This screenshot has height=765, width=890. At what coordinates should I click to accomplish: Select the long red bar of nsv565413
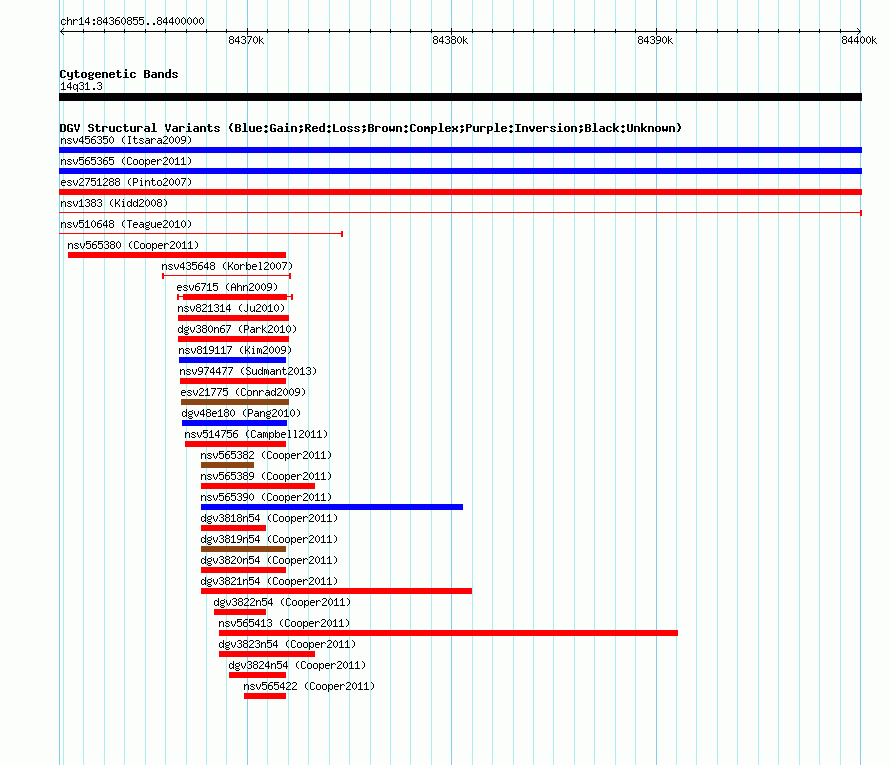click(x=448, y=633)
